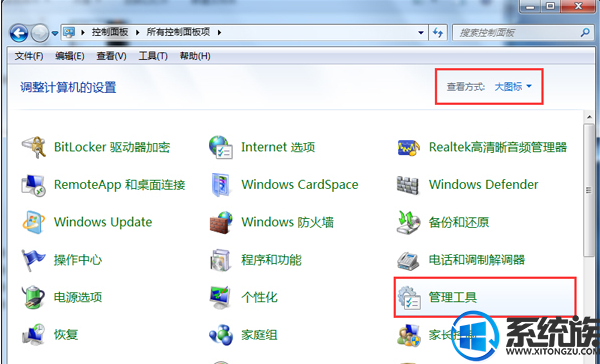This screenshot has width=600, height=364.
Task: Open the Windows Update icon
Action: [x=34, y=222]
